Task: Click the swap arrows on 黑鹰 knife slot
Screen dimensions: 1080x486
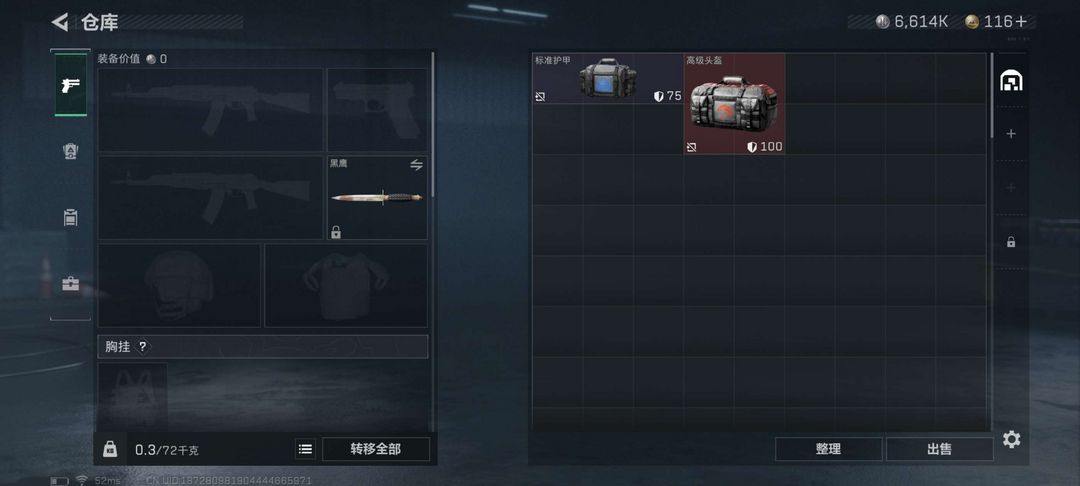Action: pyautogui.click(x=416, y=165)
